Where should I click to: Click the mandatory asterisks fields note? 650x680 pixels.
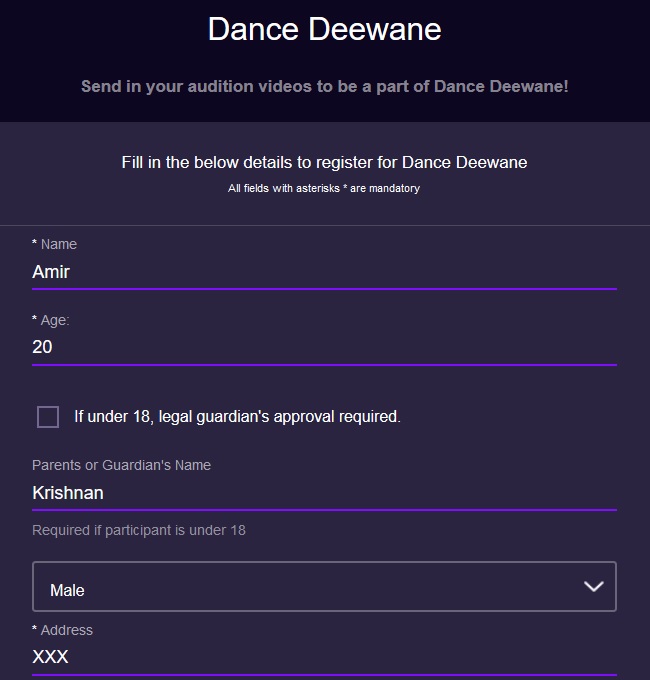pyautogui.click(x=324, y=188)
